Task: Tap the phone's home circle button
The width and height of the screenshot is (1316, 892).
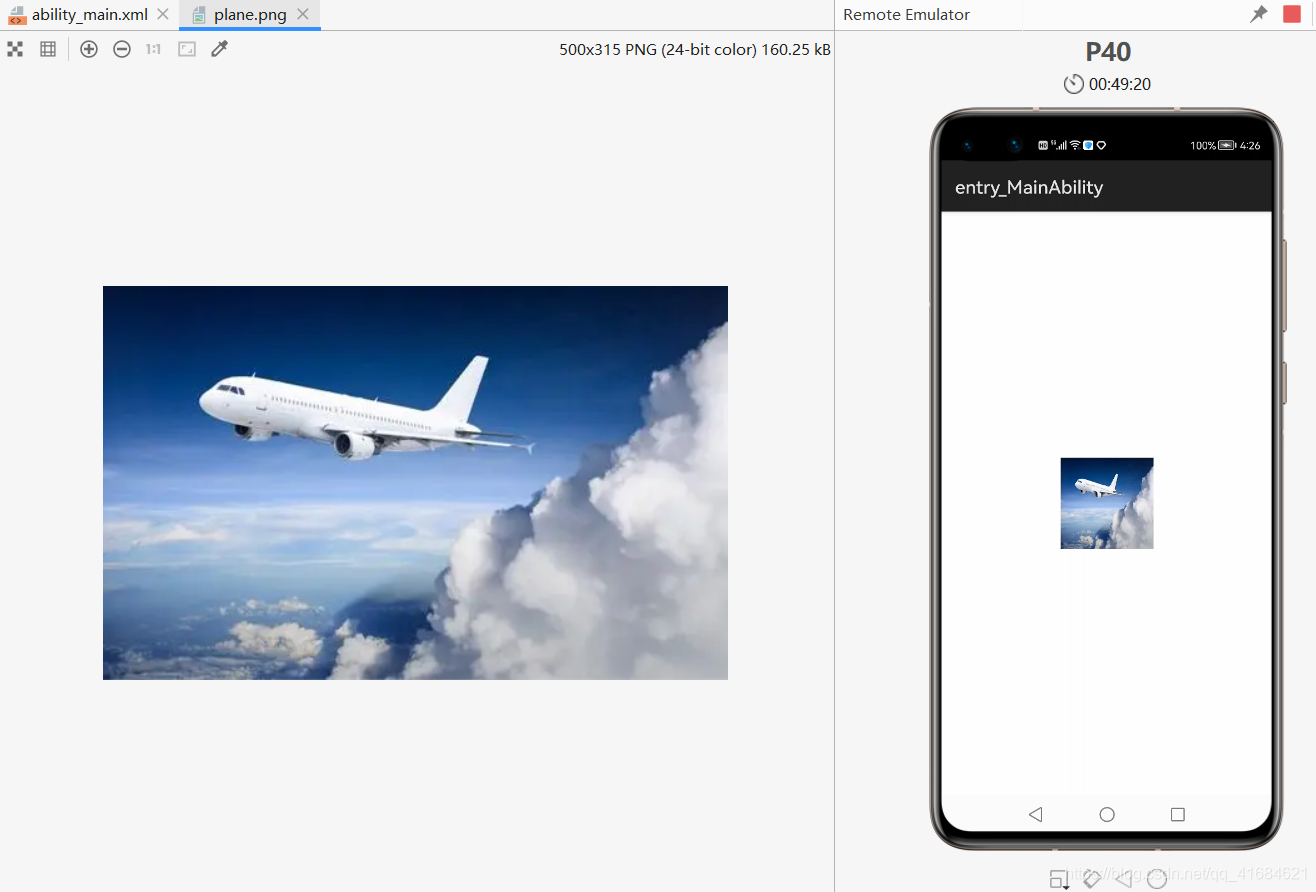Action: 1107,814
